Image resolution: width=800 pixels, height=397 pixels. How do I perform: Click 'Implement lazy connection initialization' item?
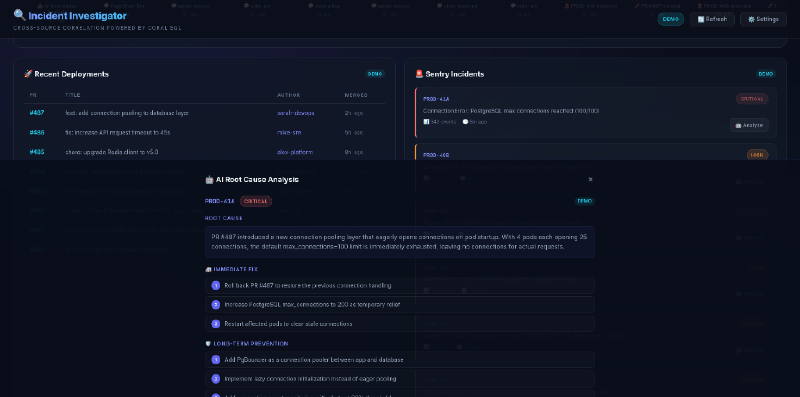400,379
